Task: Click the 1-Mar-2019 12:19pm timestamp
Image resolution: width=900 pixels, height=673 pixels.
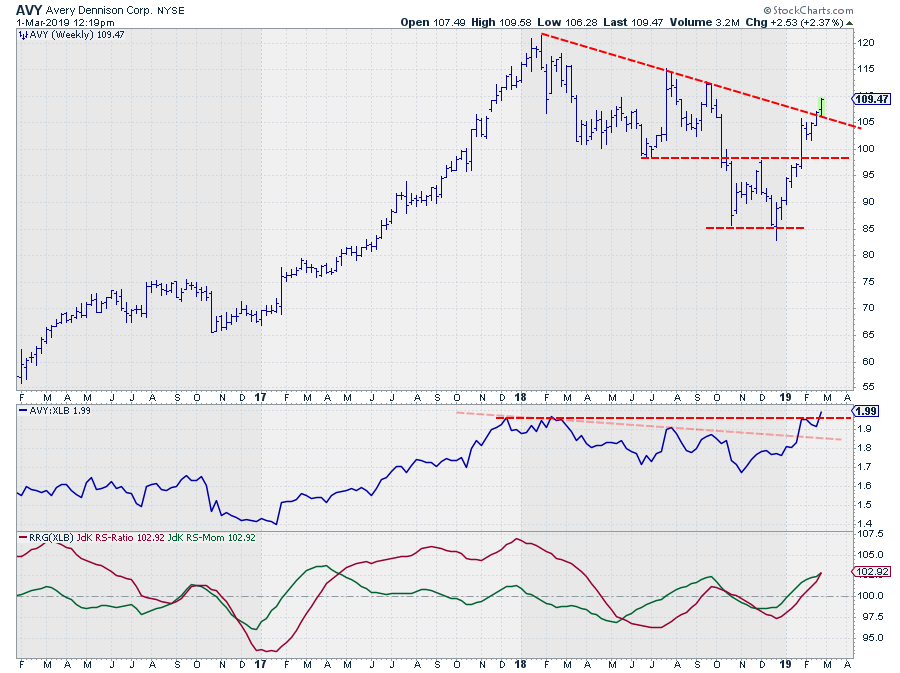Action: pyautogui.click(x=65, y=22)
